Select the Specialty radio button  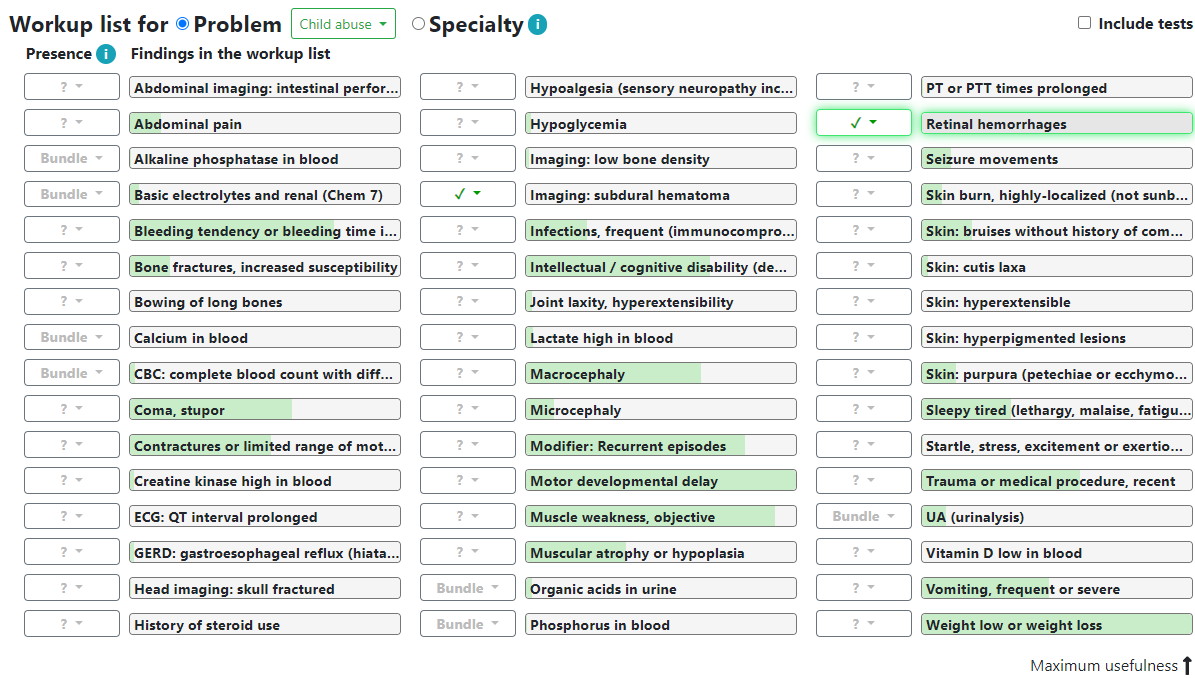[418, 24]
